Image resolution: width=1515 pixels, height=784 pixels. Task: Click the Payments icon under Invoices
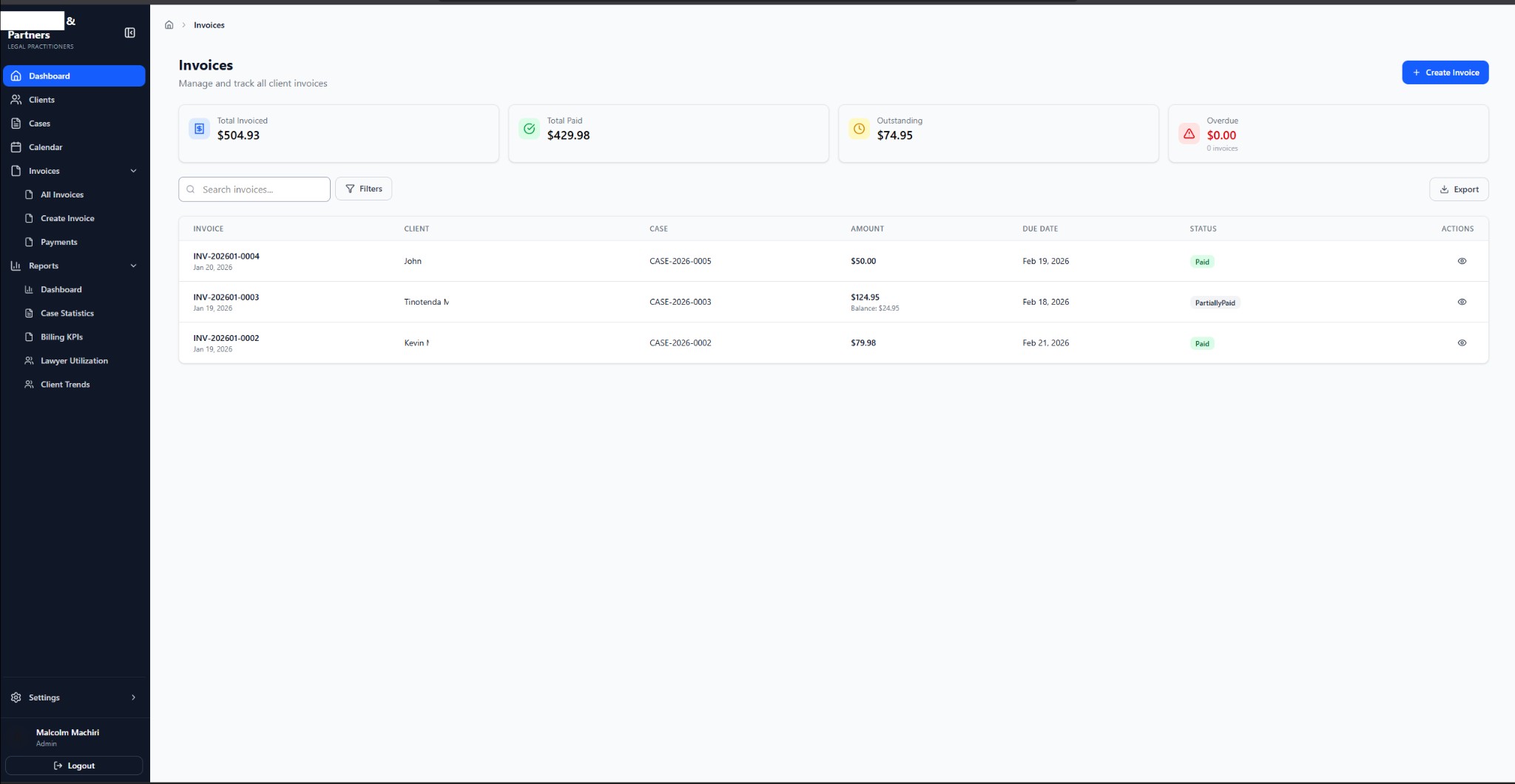30,242
